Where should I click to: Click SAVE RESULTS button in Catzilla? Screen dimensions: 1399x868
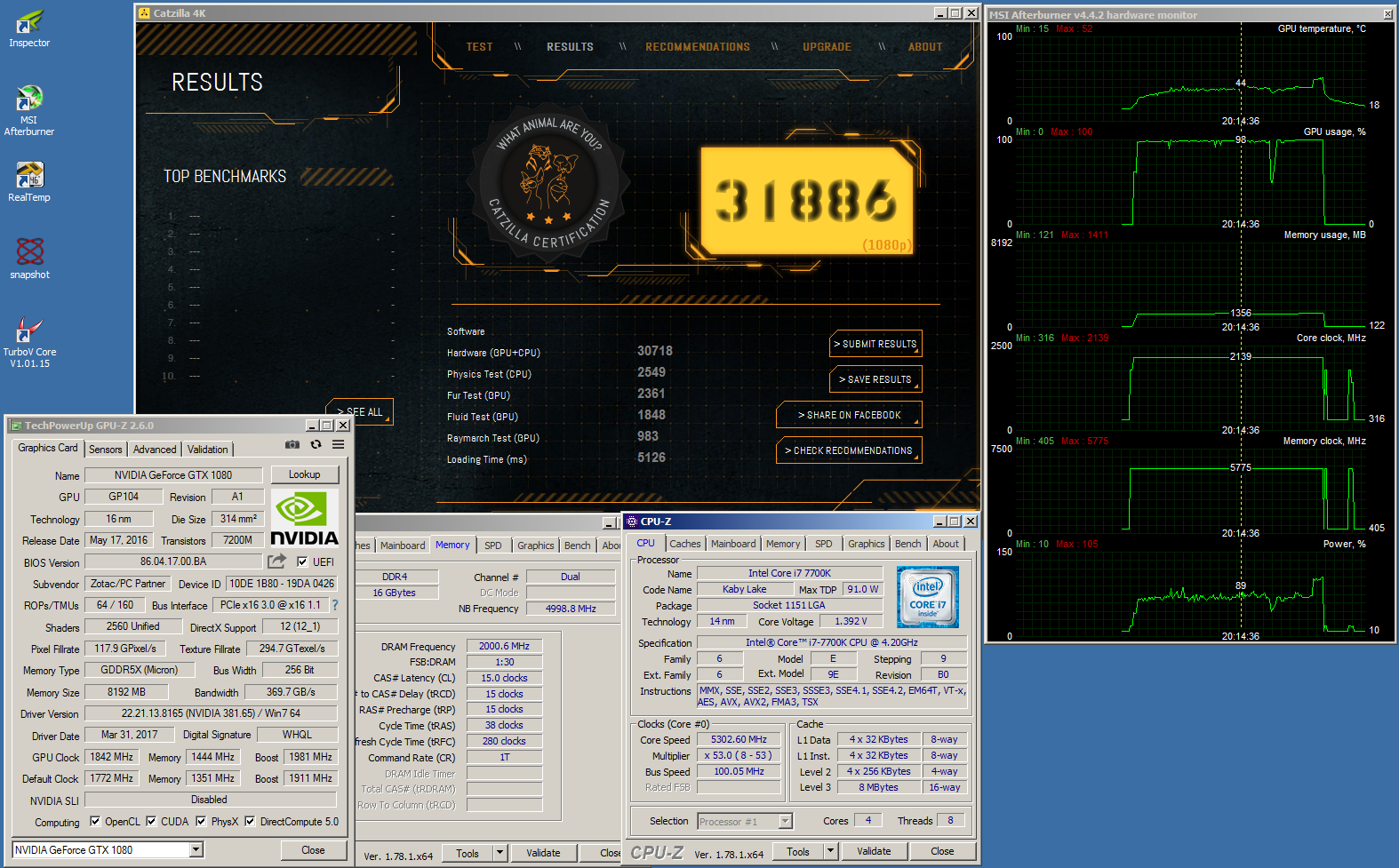click(x=875, y=379)
